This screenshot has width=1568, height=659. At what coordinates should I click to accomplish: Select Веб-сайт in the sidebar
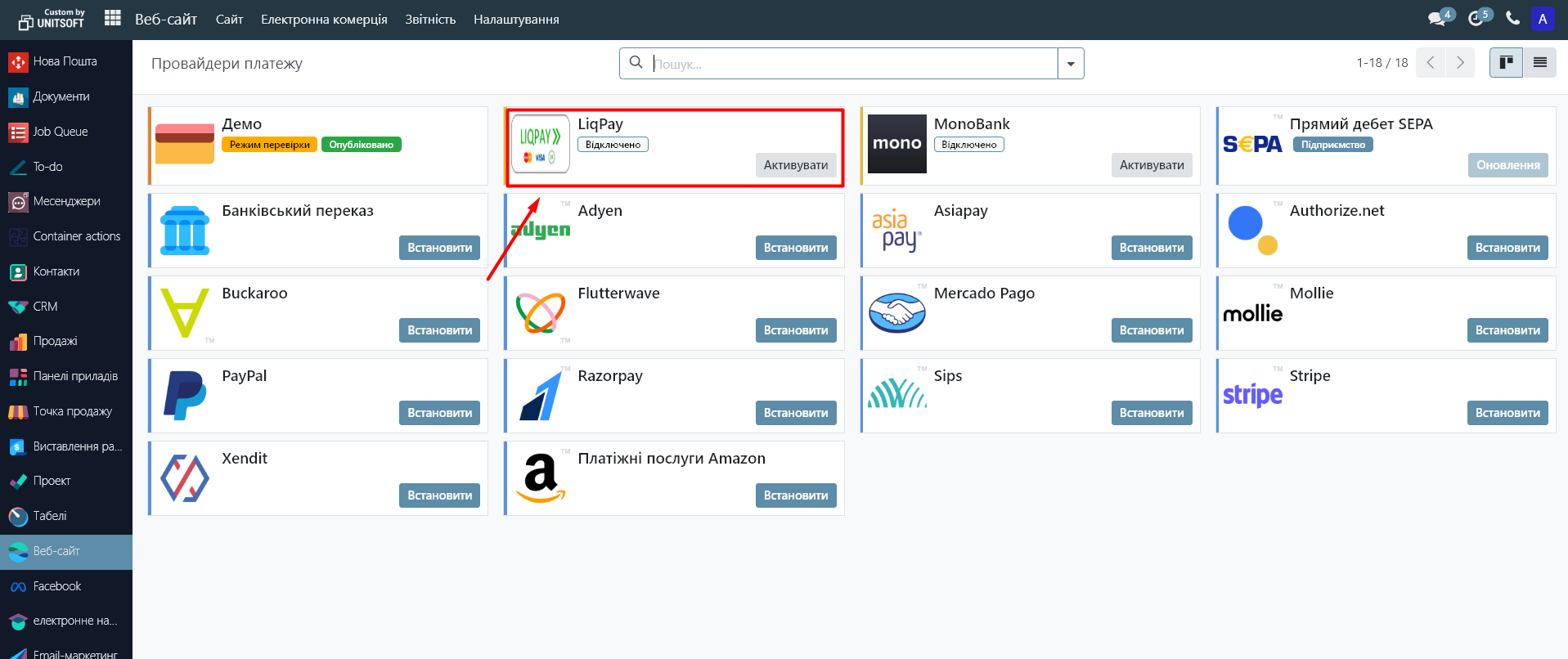[66, 551]
